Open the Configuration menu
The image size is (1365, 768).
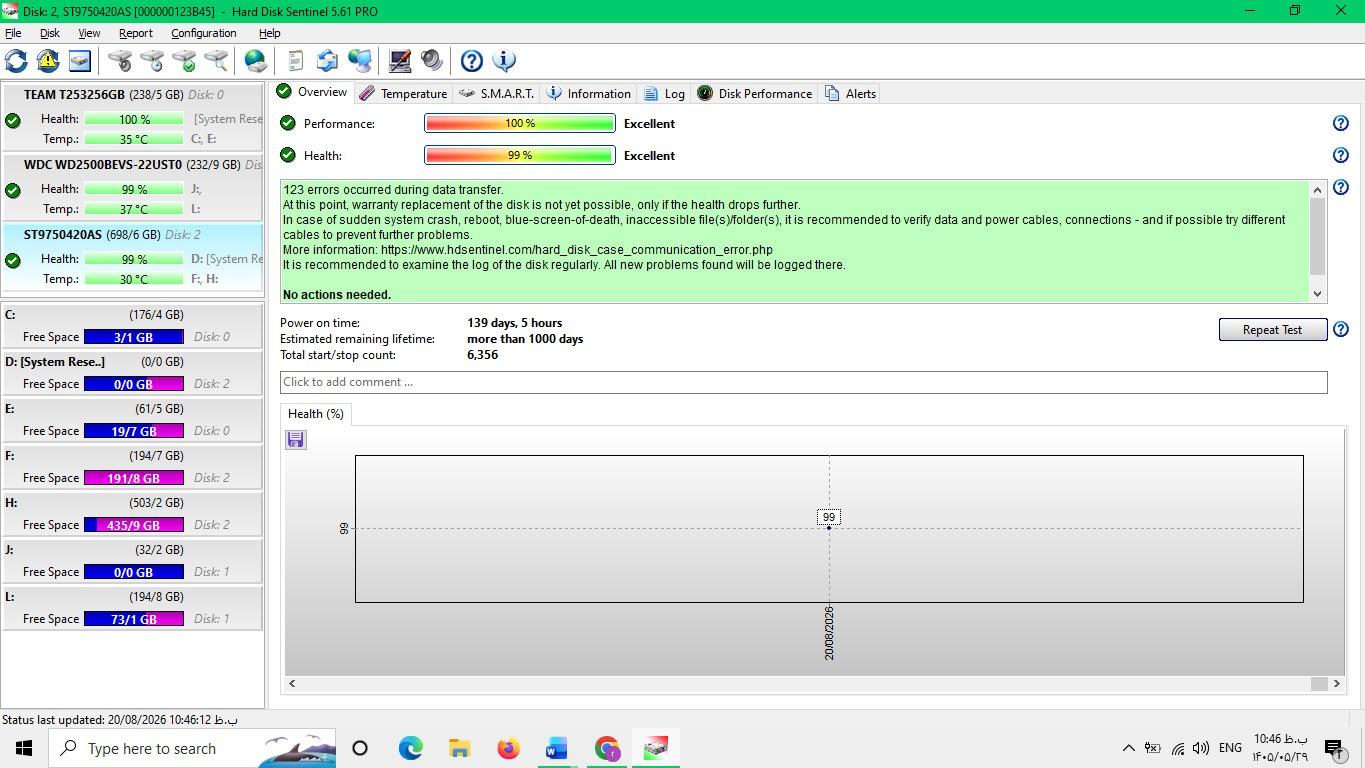tap(204, 33)
